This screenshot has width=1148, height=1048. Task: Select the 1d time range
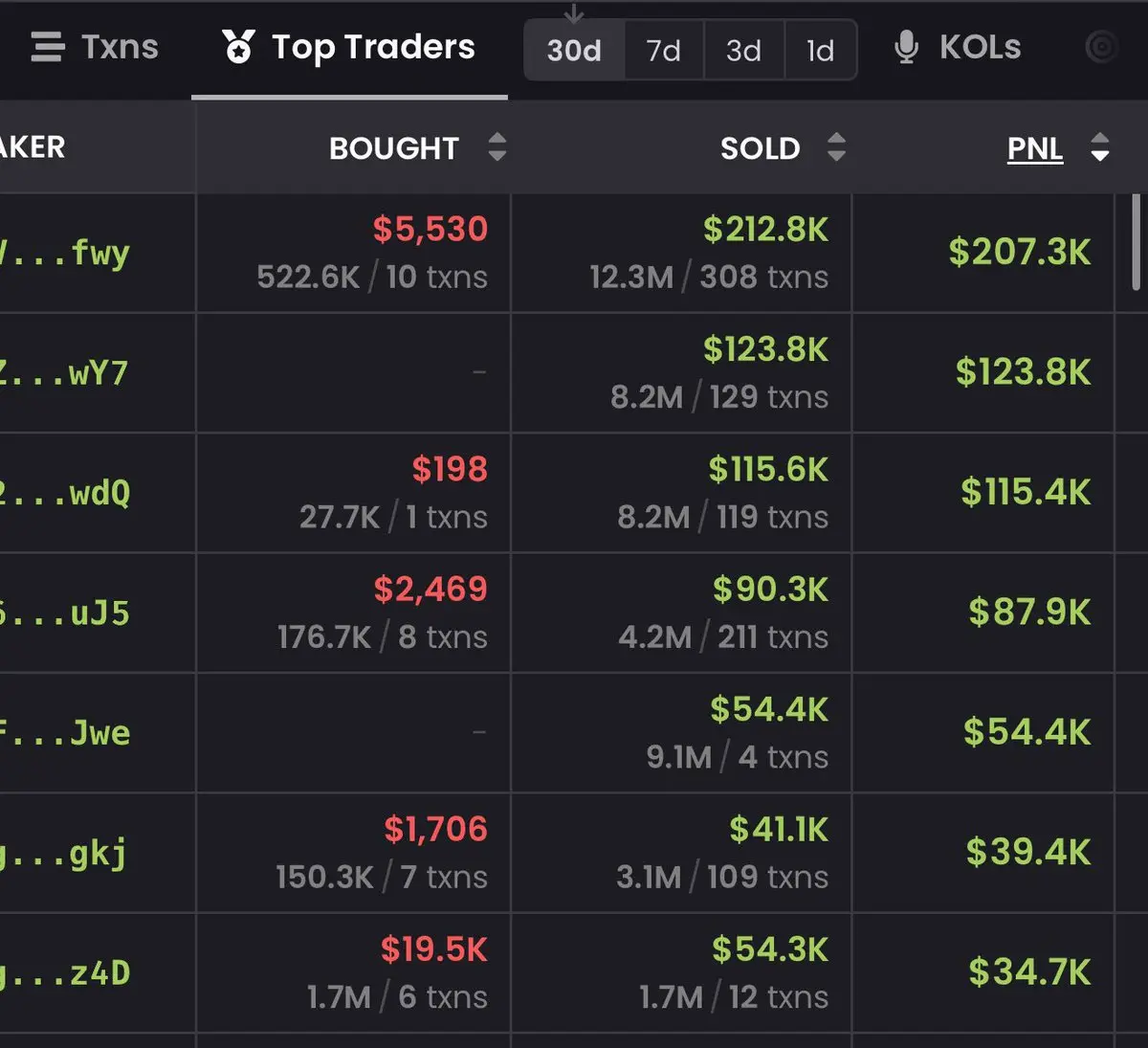(820, 50)
